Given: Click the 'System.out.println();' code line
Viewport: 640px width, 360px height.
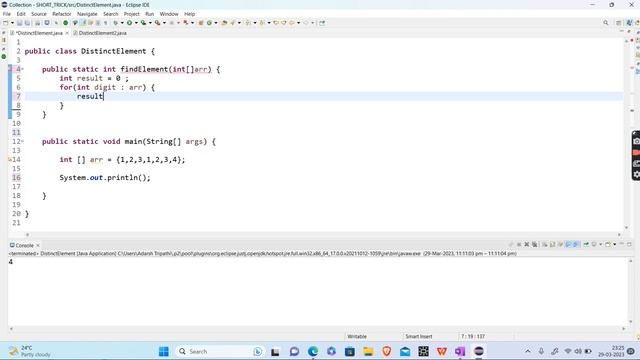Looking at the screenshot, I should pyautogui.click(x=105, y=178).
